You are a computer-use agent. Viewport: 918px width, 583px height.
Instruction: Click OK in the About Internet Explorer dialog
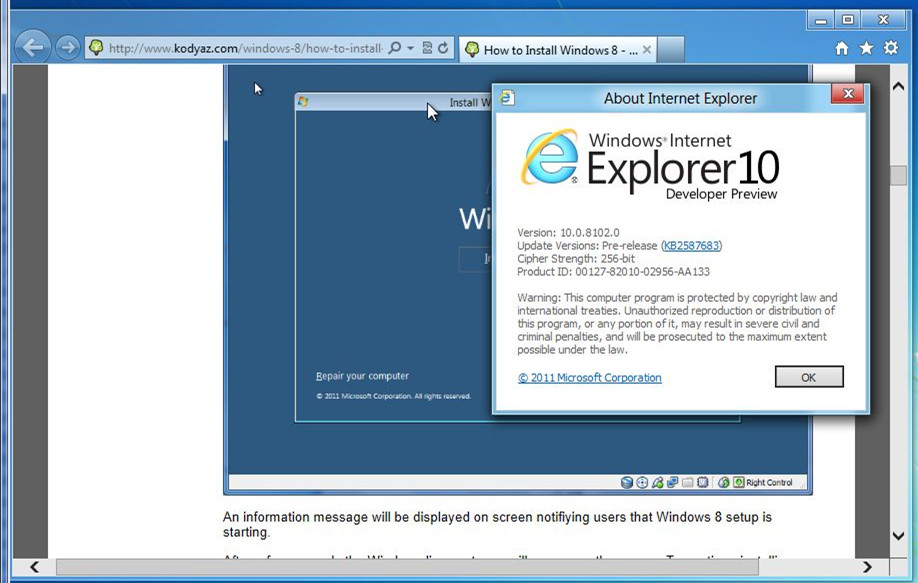808,376
